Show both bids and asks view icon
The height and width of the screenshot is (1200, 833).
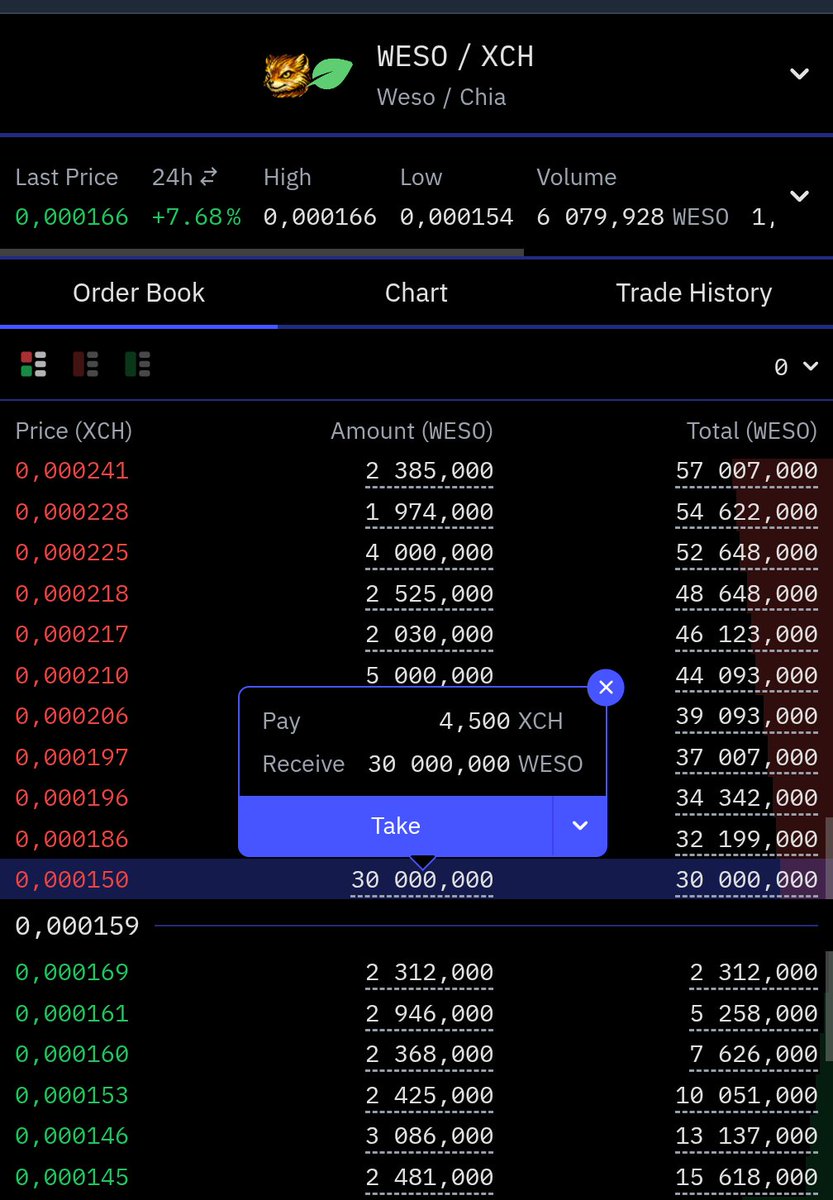click(x=33, y=364)
